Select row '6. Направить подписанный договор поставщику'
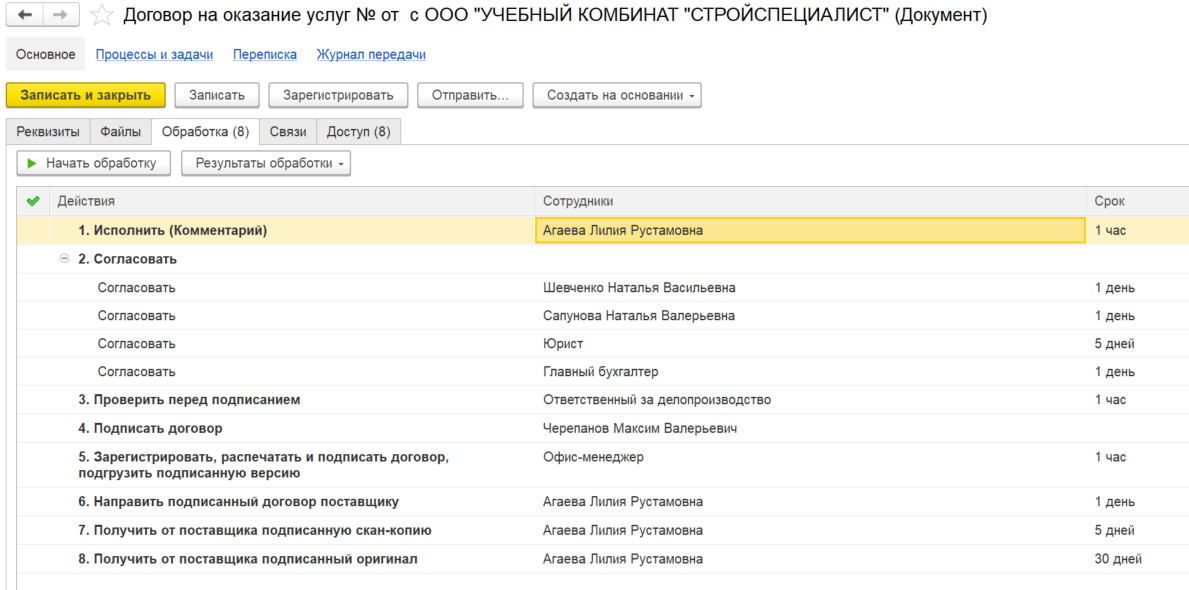 tap(603, 501)
